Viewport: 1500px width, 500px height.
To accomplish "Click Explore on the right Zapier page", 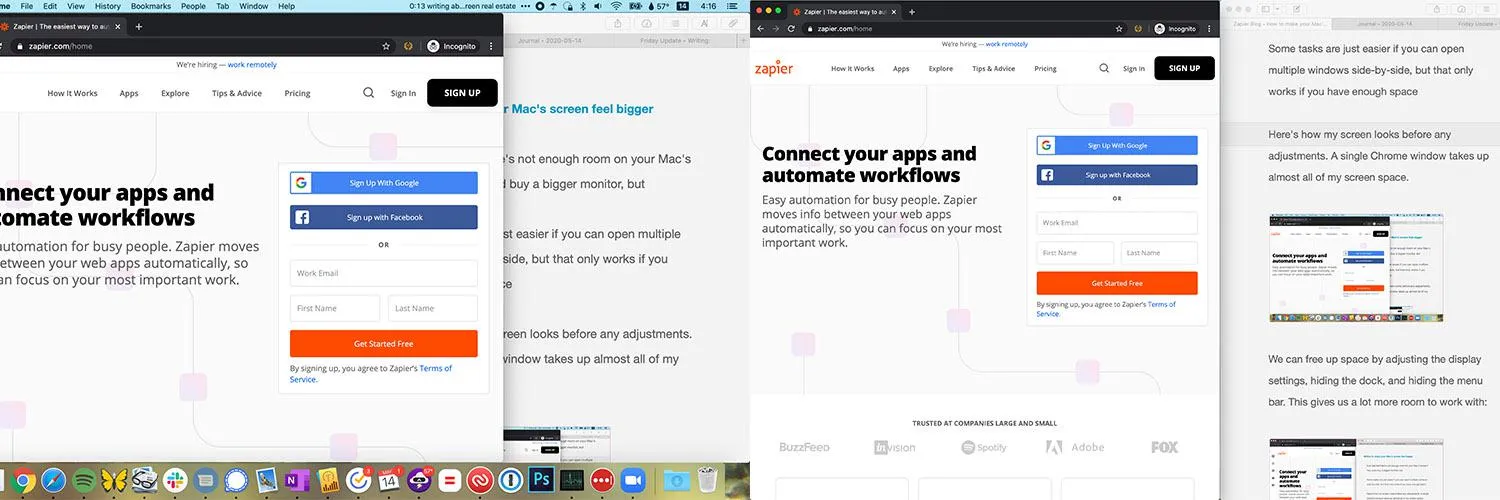I will point(940,69).
